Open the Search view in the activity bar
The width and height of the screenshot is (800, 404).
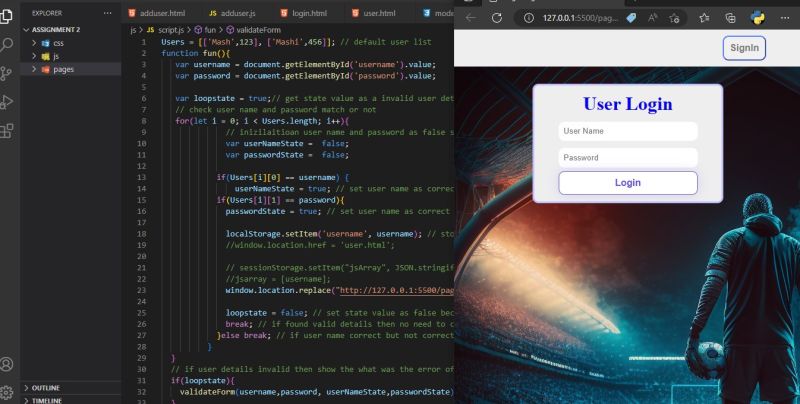pyautogui.click(x=7, y=45)
